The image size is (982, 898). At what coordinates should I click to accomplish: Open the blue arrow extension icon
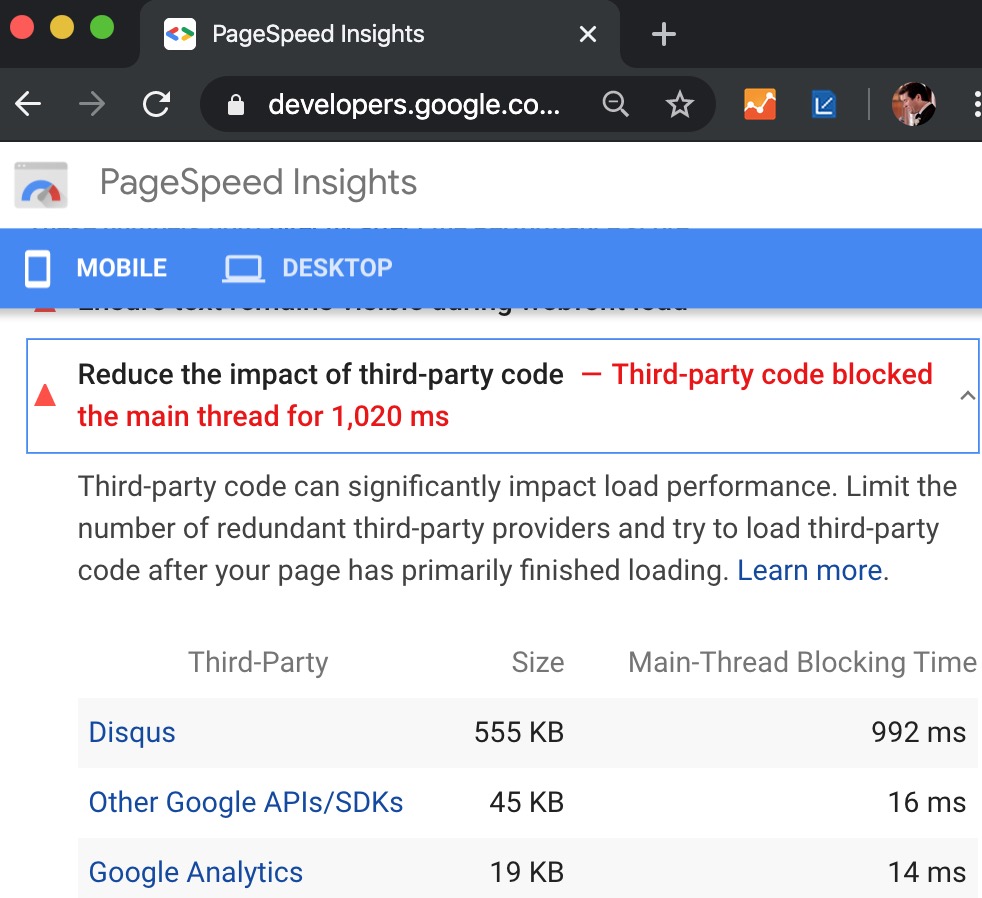[x=824, y=105]
